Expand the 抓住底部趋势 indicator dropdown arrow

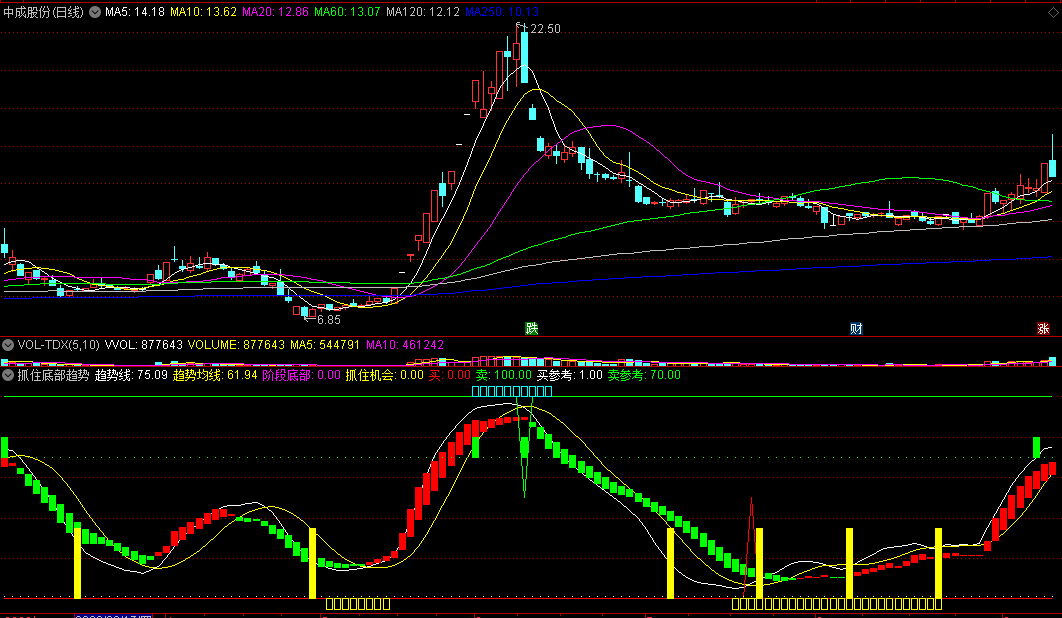point(8,375)
